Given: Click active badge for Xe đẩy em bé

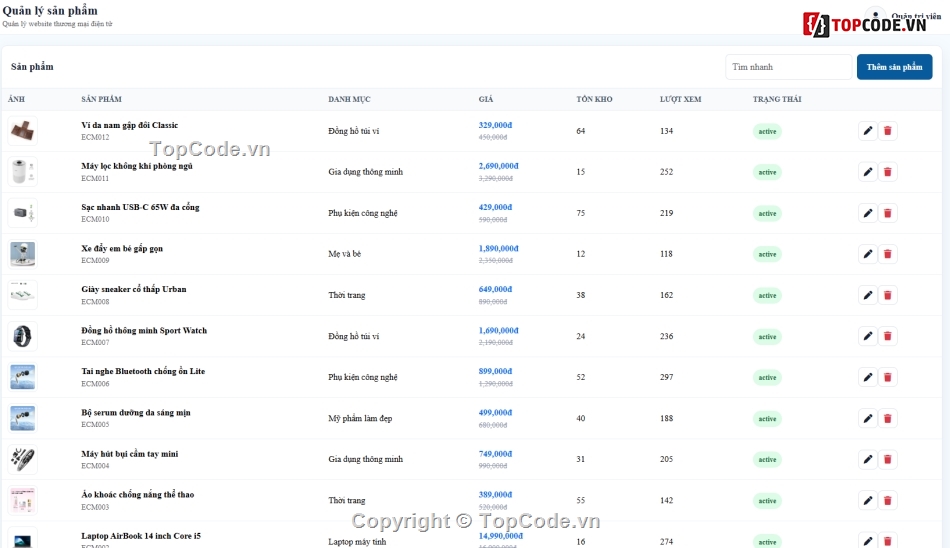Looking at the screenshot, I should pyautogui.click(x=767, y=255).
